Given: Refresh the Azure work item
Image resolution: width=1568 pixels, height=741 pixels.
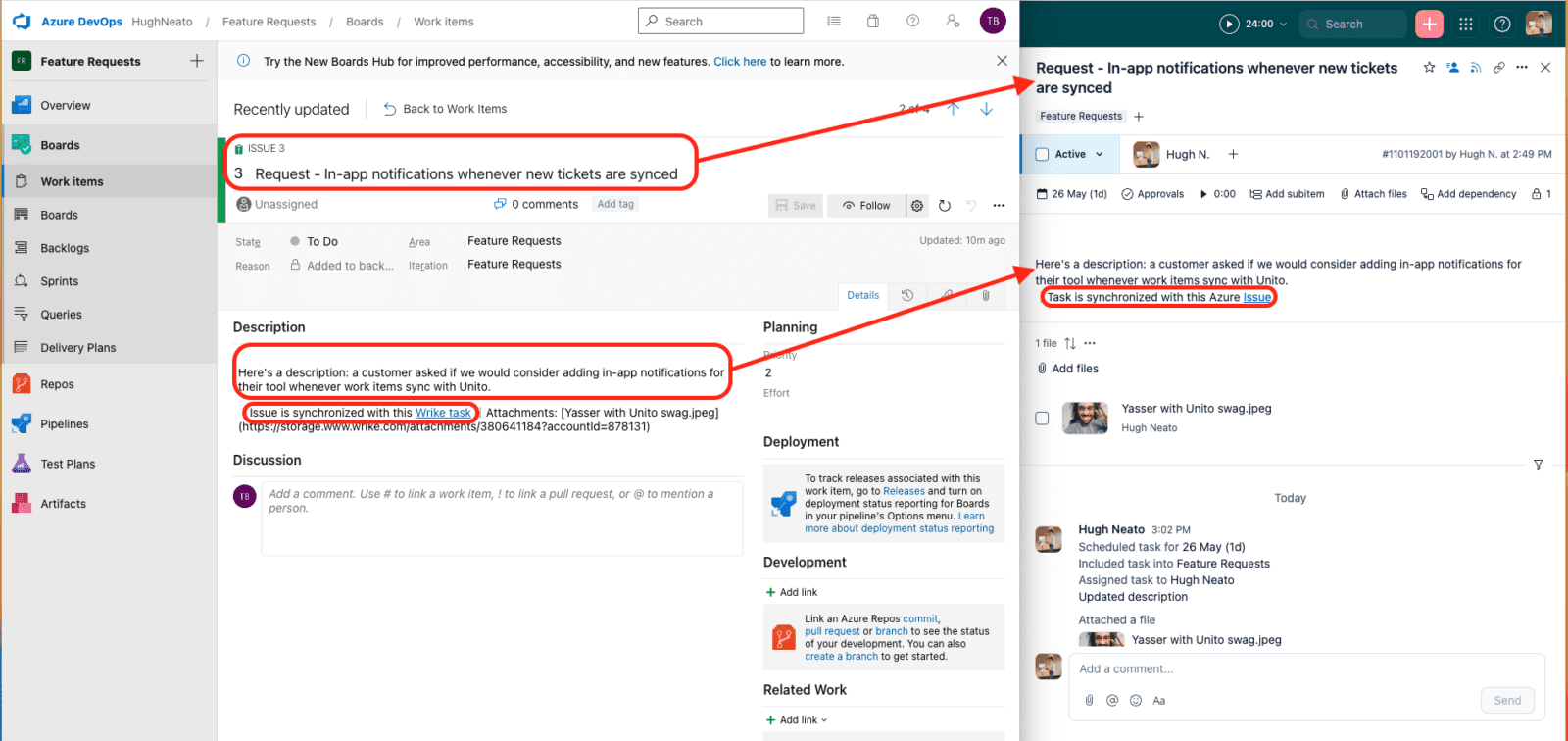Looking at the screenshot, I should pos(944,206).
